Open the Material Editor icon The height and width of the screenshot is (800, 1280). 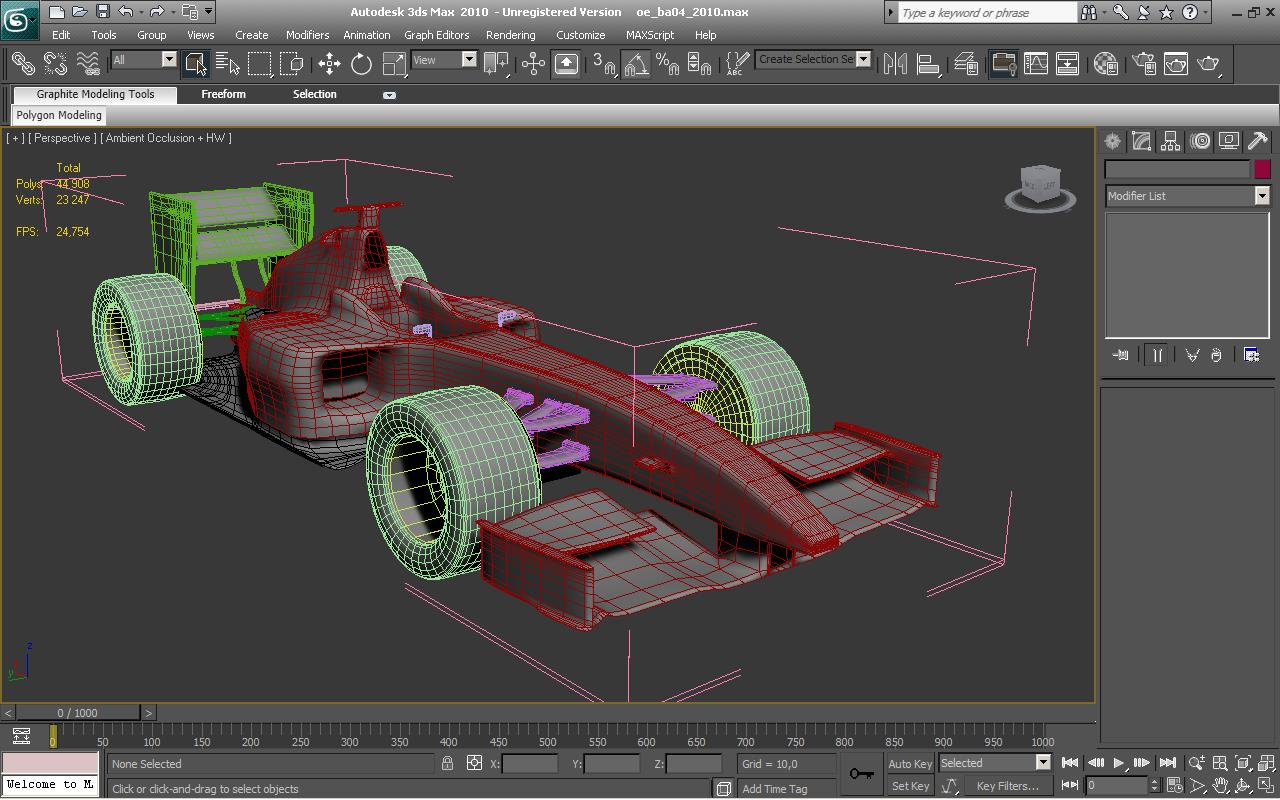click(1105, 64)
